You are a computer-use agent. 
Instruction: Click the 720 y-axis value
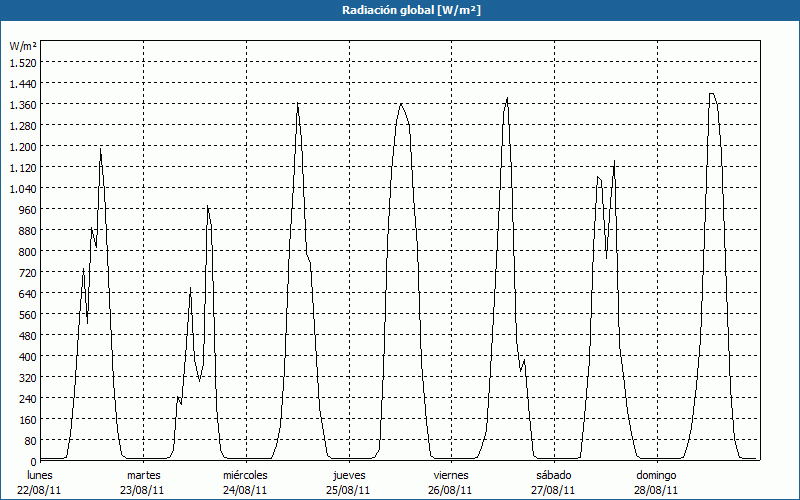[28, 272]
